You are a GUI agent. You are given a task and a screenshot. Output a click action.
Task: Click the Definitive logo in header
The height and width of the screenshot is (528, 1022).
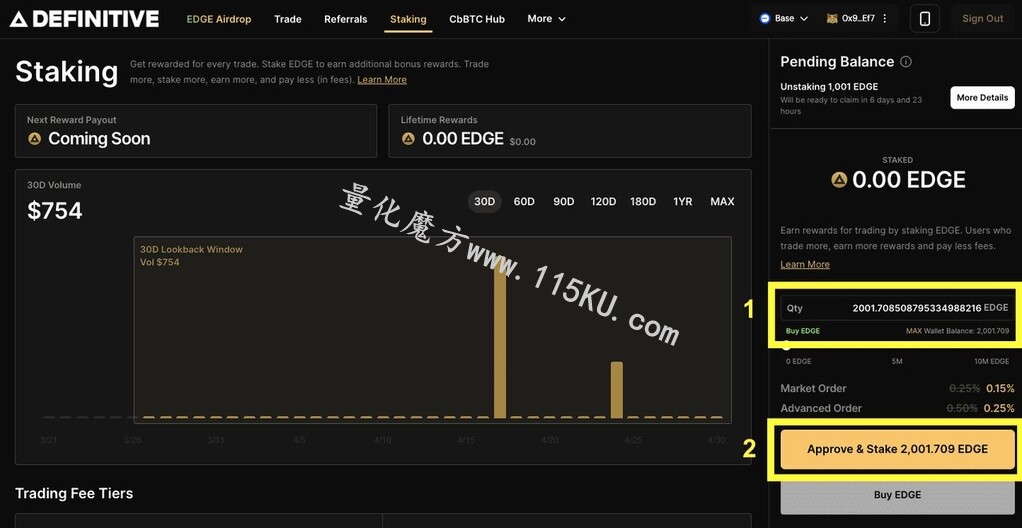tap(84, 18)
